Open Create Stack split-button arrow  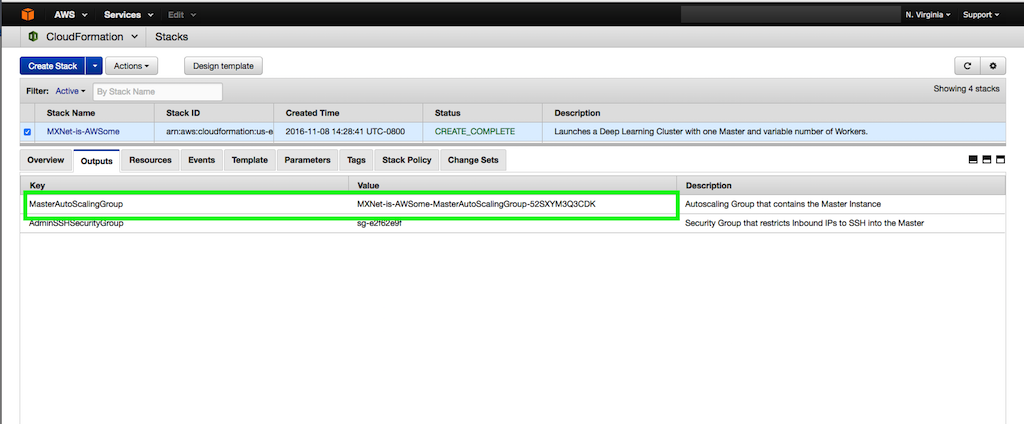pyautogui.click(x=95, y=66)
